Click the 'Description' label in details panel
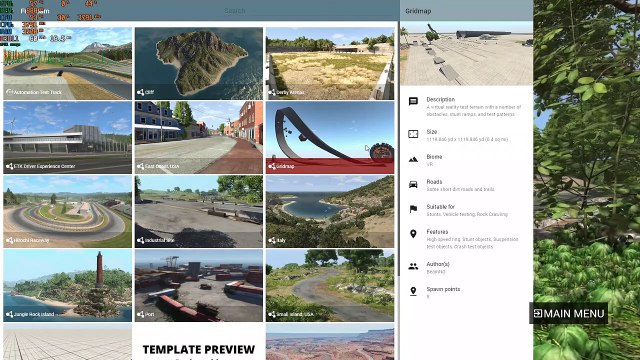 pyautogui.click(x=440, y=99)
